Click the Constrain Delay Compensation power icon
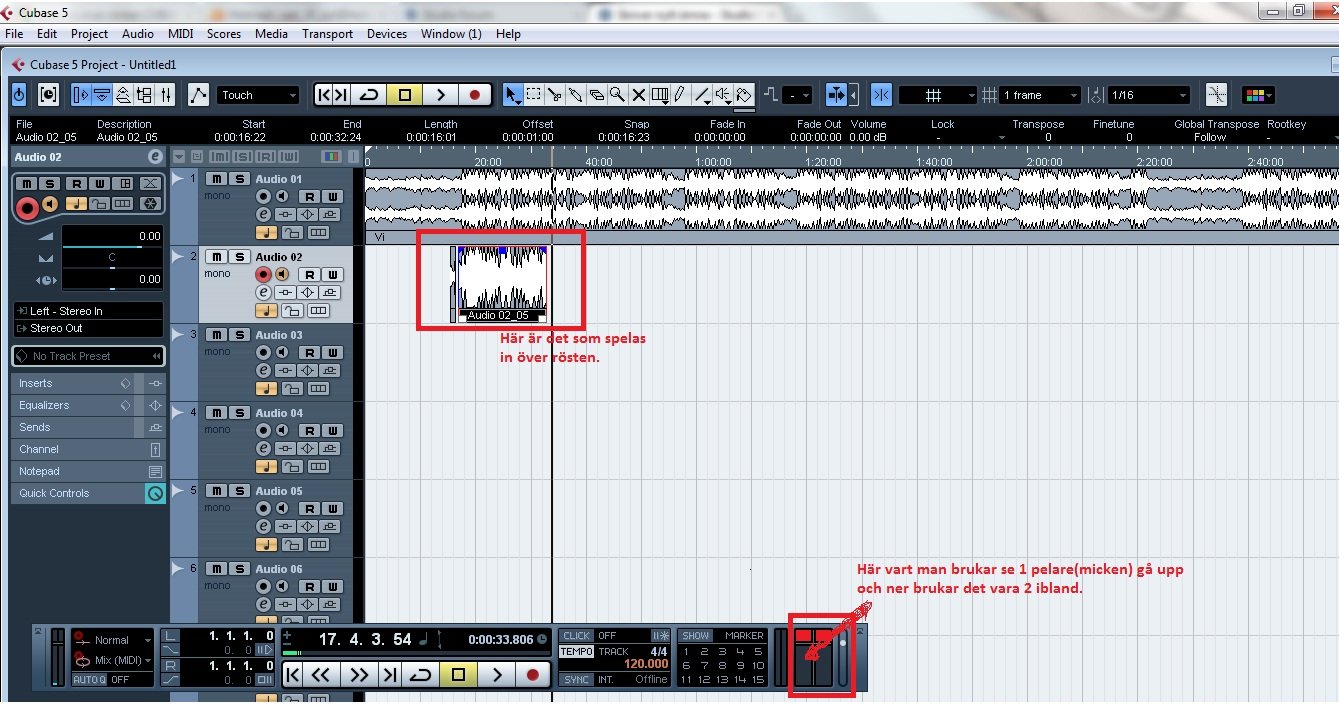 click(19, 95)
